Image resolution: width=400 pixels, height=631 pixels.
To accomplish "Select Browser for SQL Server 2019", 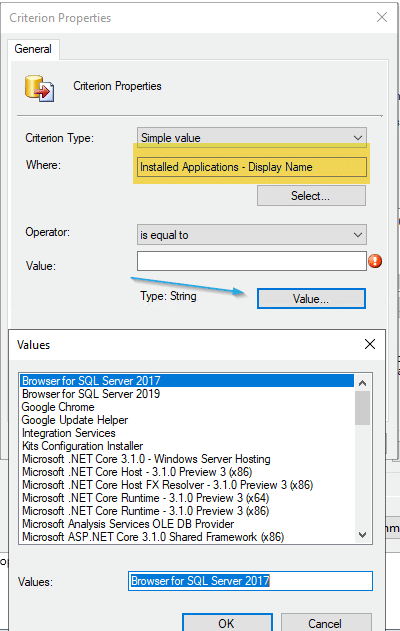I will pos(187,394).
